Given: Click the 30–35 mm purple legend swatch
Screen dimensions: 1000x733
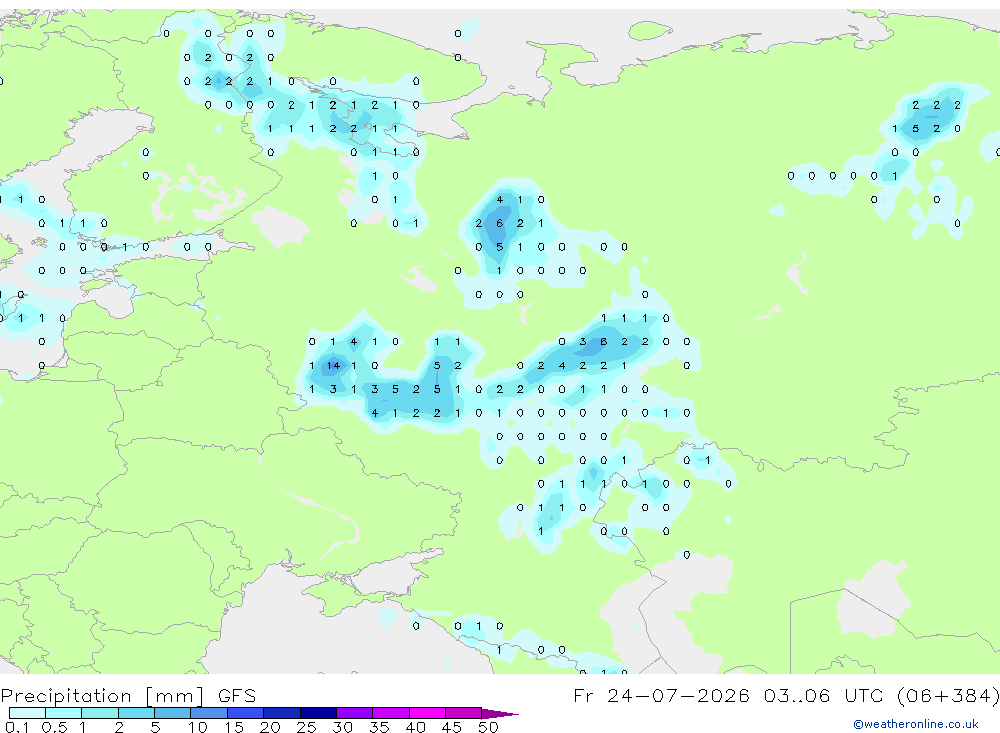Looking at the screenshot, I should tap(354, 713).
